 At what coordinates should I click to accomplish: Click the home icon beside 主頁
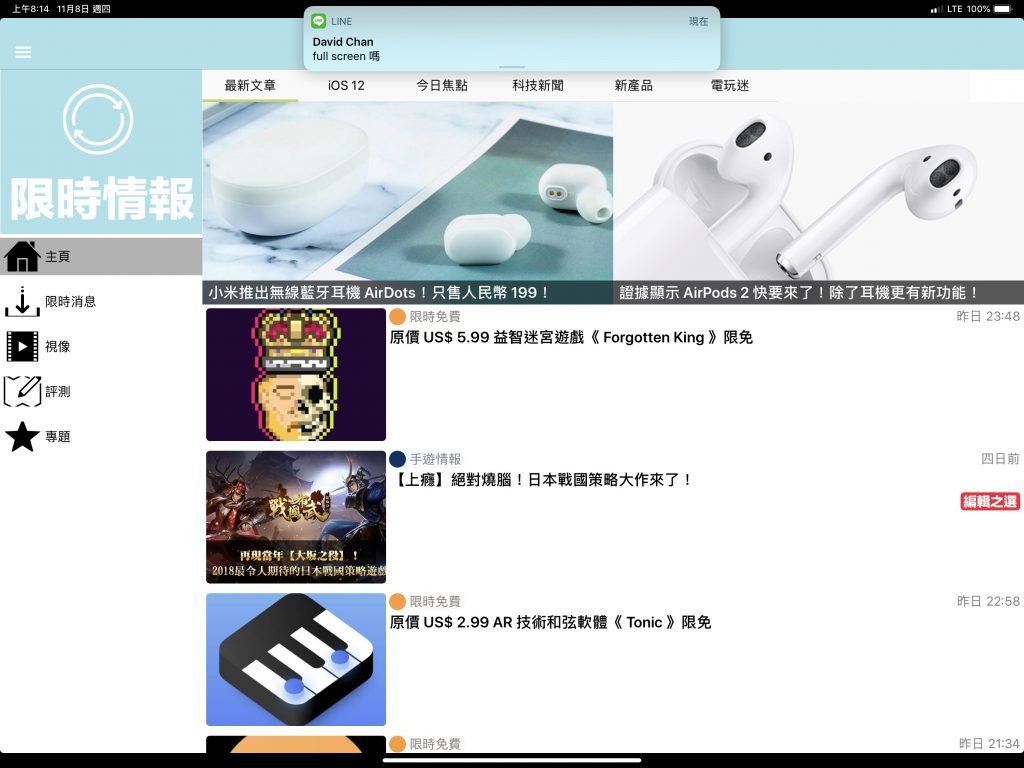[22, 256]
